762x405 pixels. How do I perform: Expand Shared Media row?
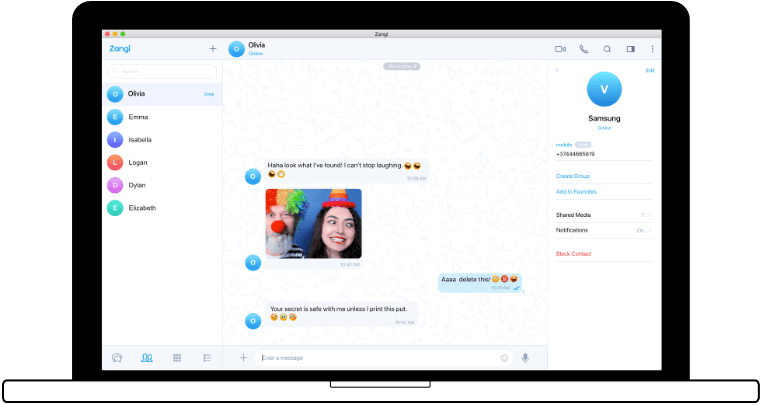[604, 215]
